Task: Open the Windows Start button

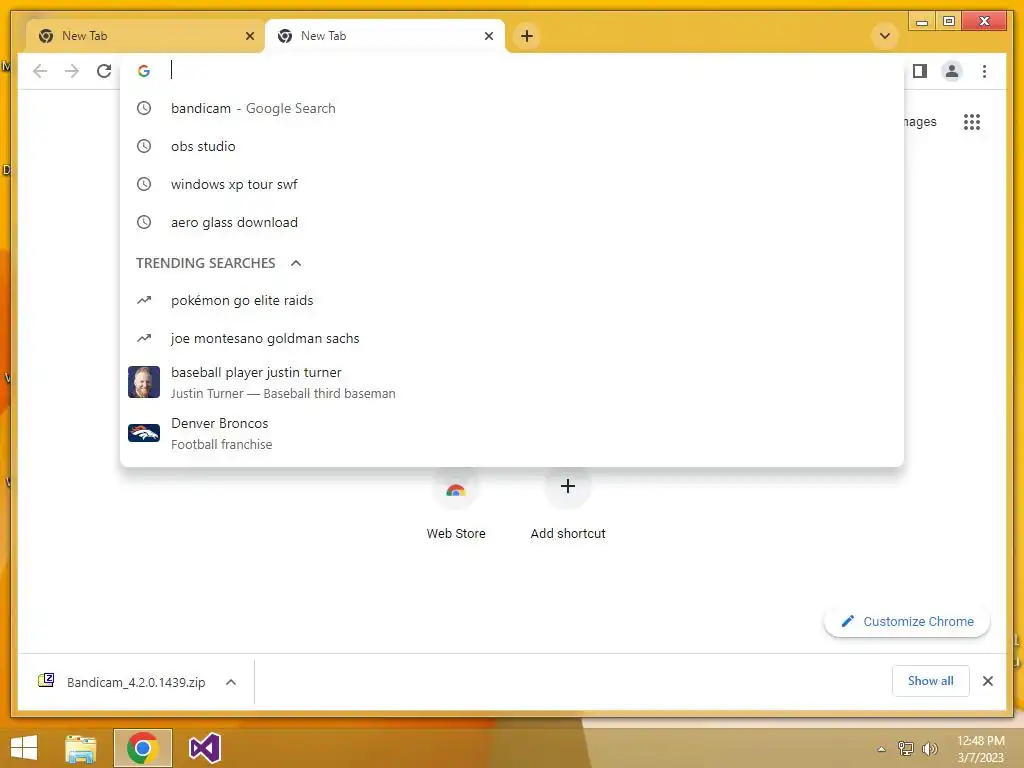Action: (25, 748)
